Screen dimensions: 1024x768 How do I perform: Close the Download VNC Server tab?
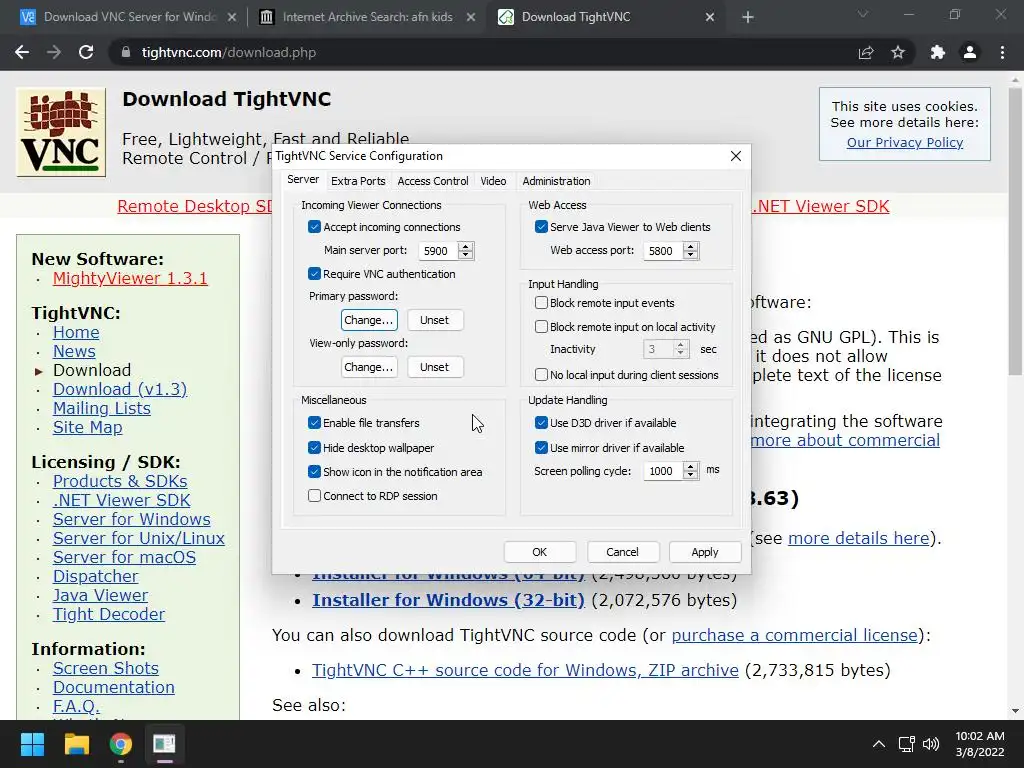(232, 17)
